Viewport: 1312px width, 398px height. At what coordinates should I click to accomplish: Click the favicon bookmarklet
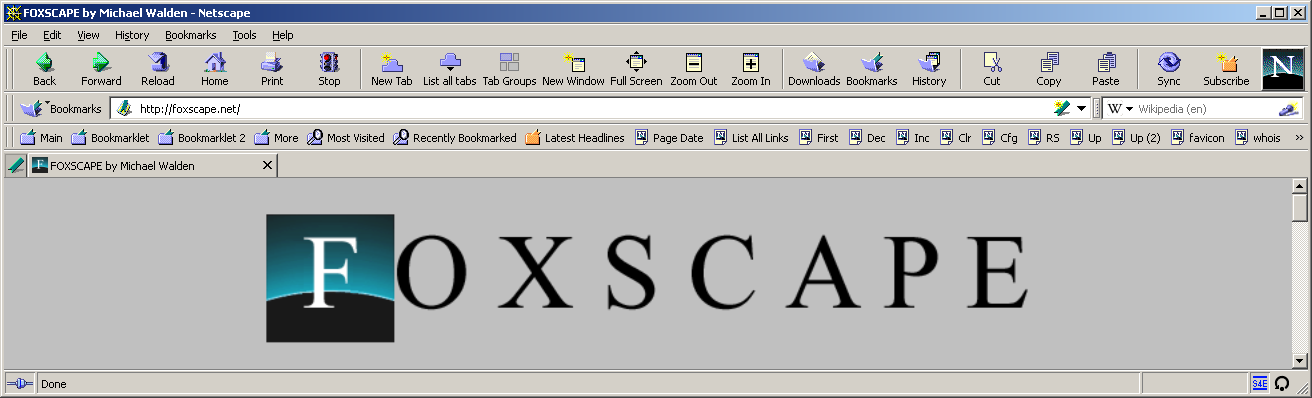tap(1196, 138)
